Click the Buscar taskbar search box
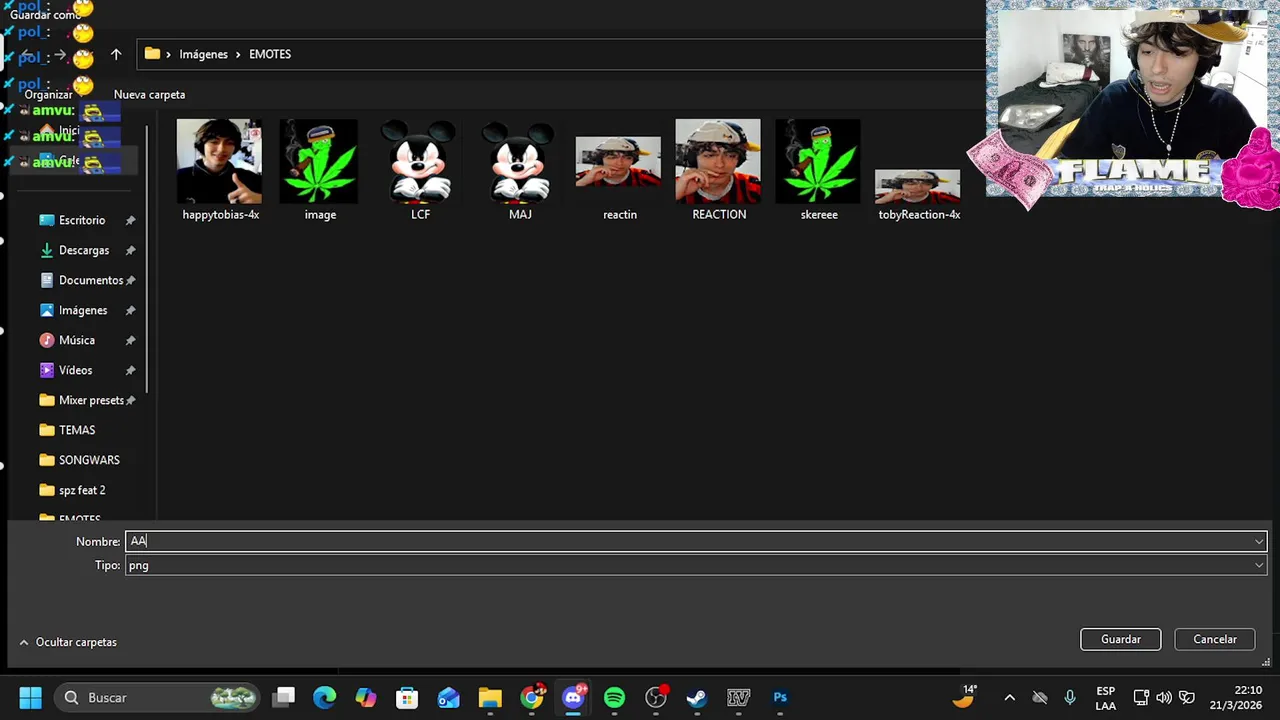 pos(158,697)
